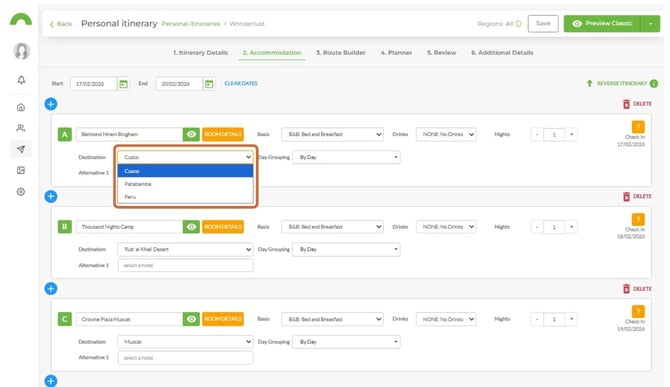Delete the Thousand Nights Camp leg
This screenshot has width=670, height=387.
click(x=637, y=196)
